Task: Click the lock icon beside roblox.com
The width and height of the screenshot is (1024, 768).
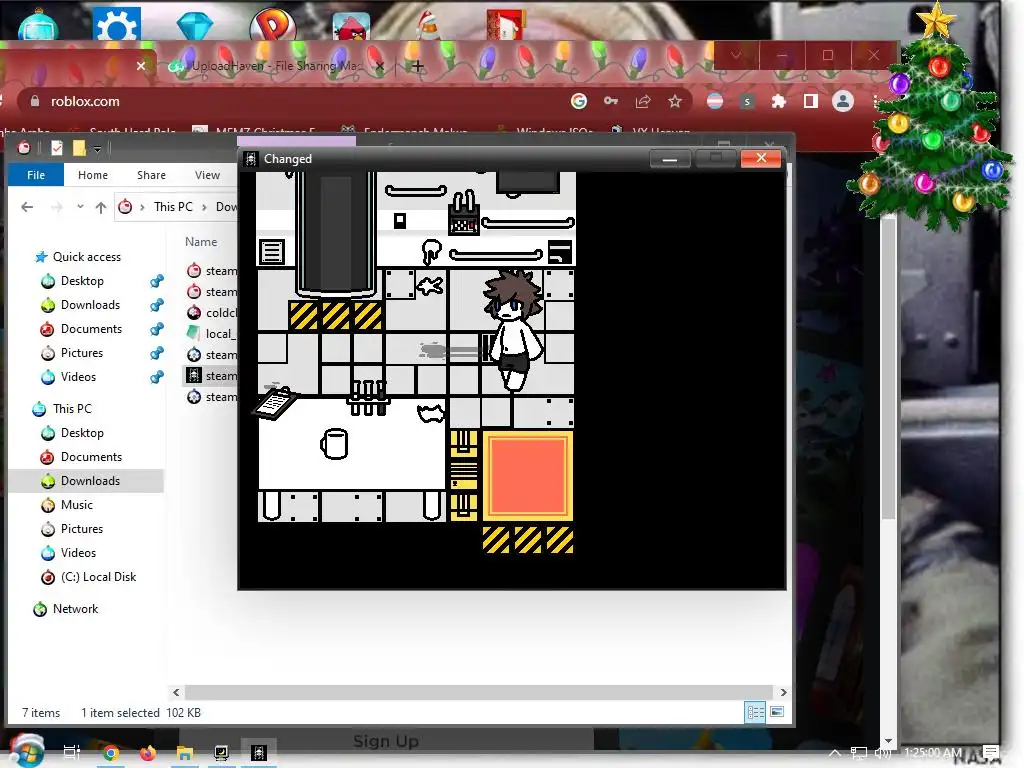Action: tap(35, 101)
